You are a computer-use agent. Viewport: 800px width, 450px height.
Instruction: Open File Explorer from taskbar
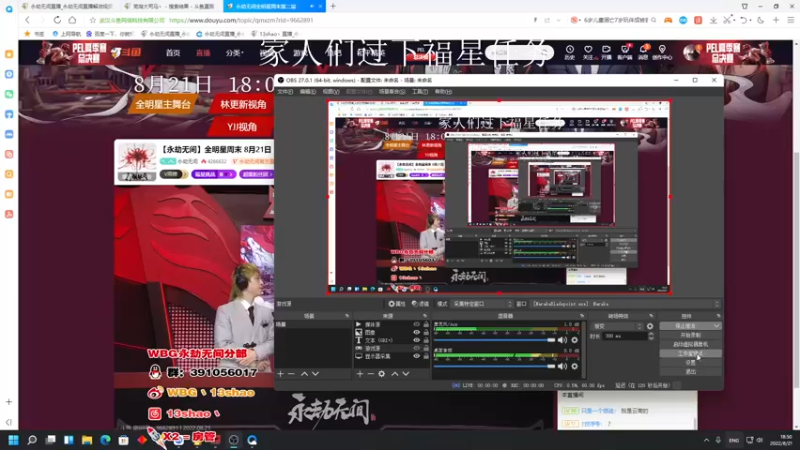tap(87, 440)
